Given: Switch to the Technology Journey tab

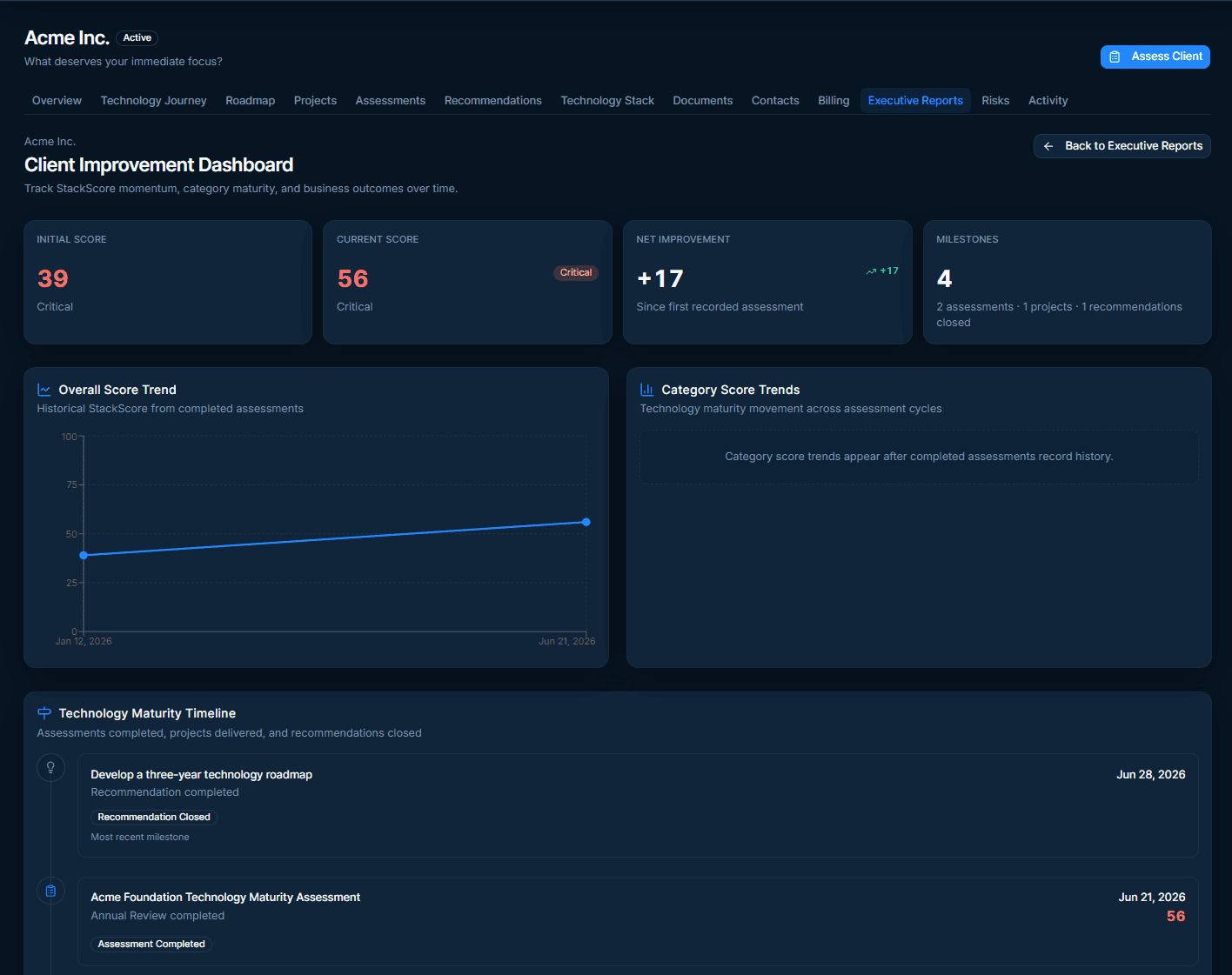Looking at the screenshot, I should tap(154, 101).
